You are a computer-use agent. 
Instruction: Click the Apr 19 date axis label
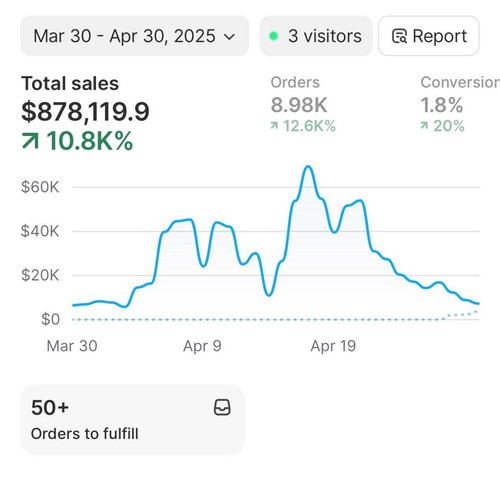(333, 346)
